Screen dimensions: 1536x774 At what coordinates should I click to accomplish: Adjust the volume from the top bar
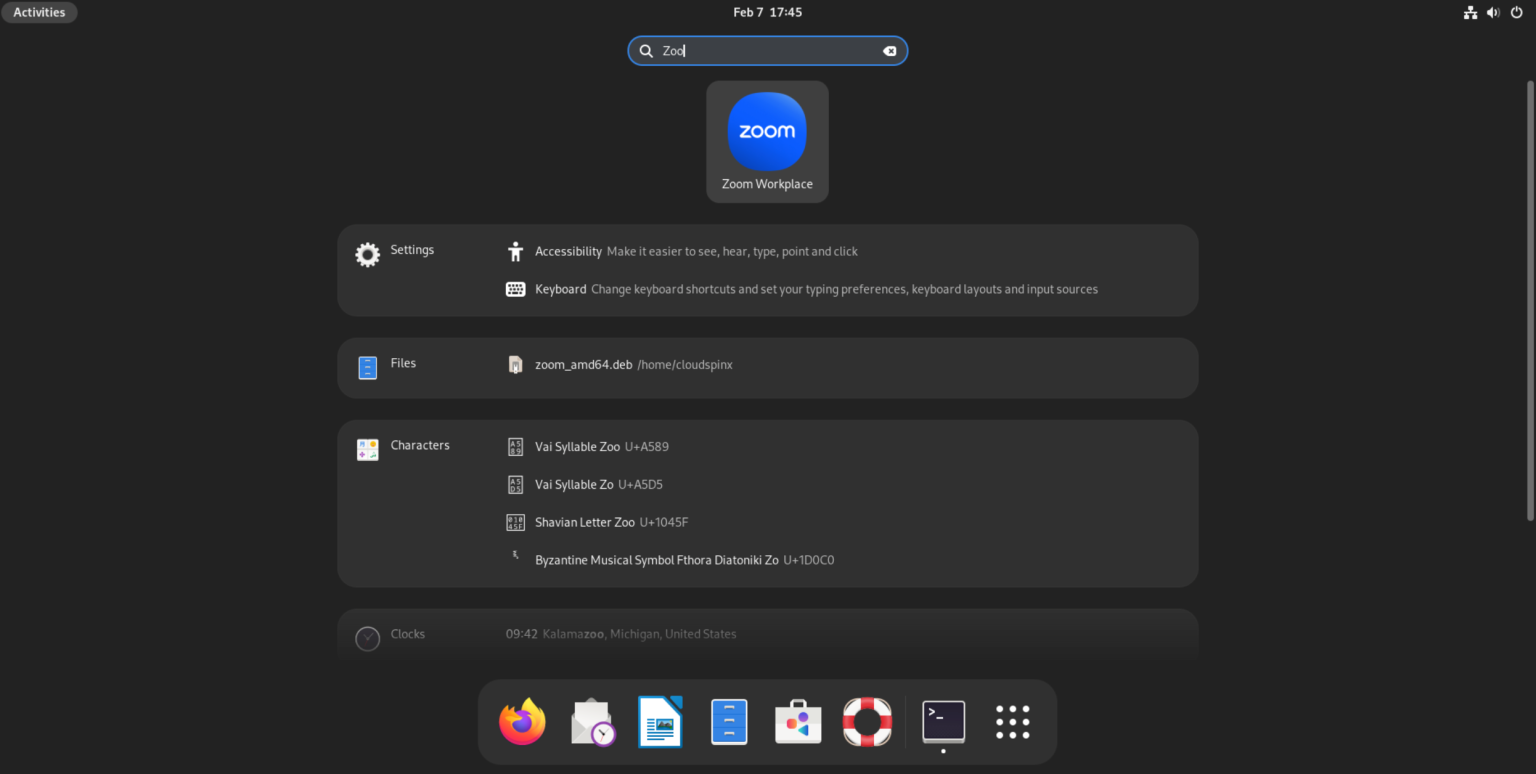(x=1493, y=12)
